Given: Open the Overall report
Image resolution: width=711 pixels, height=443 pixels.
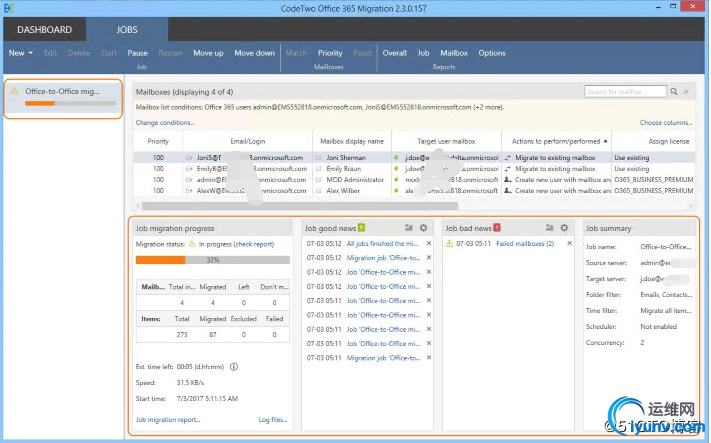Looking at the screenshot, I should 394,53.
